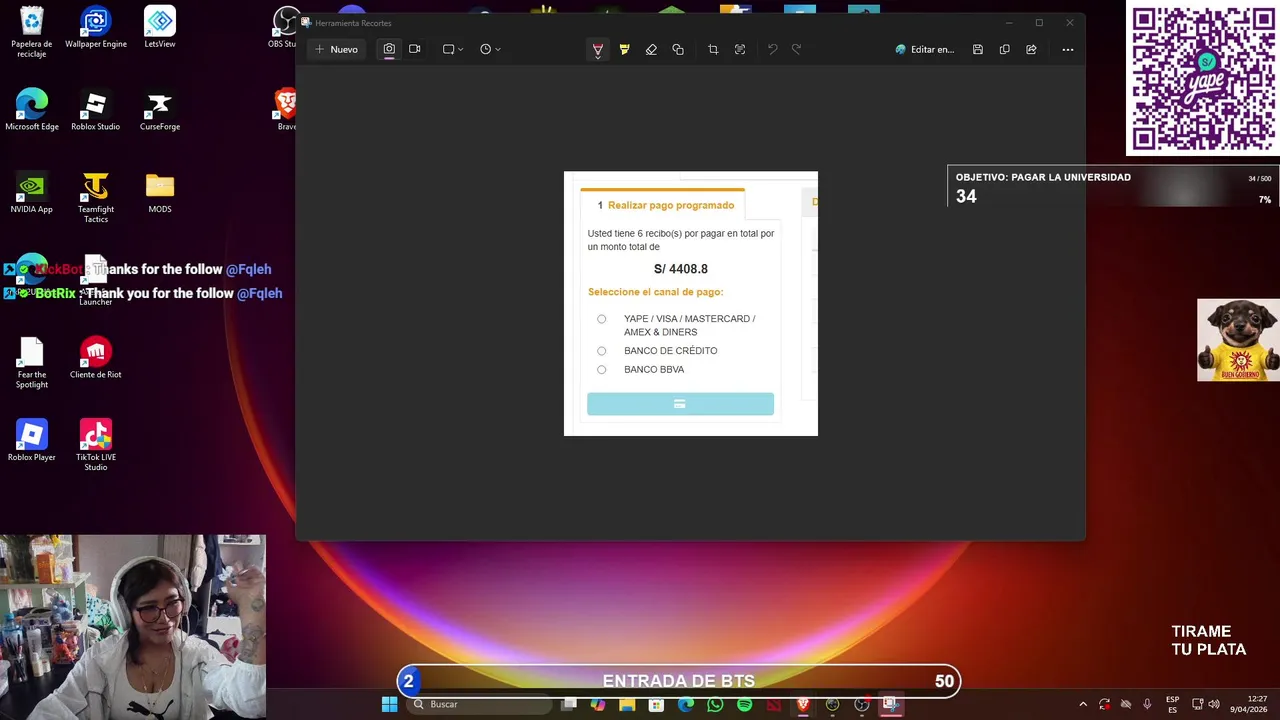Select the screenshot camera mode icon

[389, 49]
